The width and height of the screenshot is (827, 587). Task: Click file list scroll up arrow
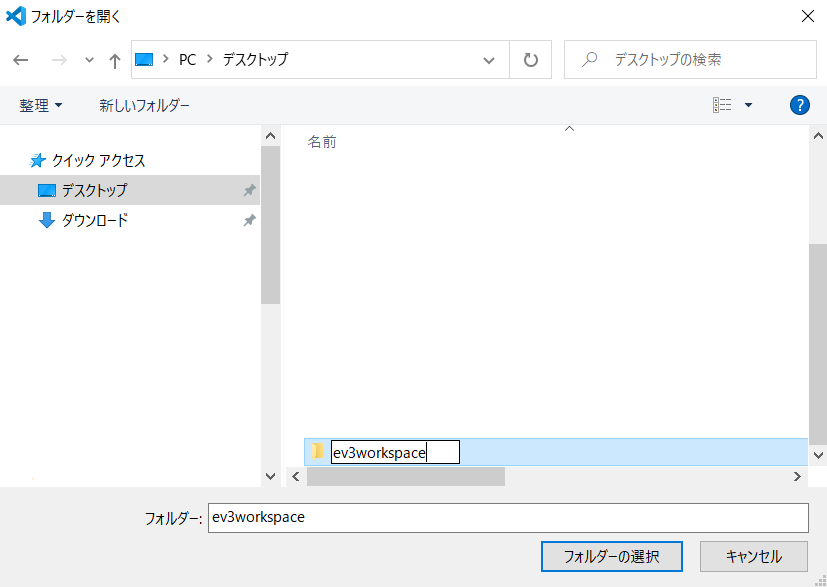click(x=818, y=136)
